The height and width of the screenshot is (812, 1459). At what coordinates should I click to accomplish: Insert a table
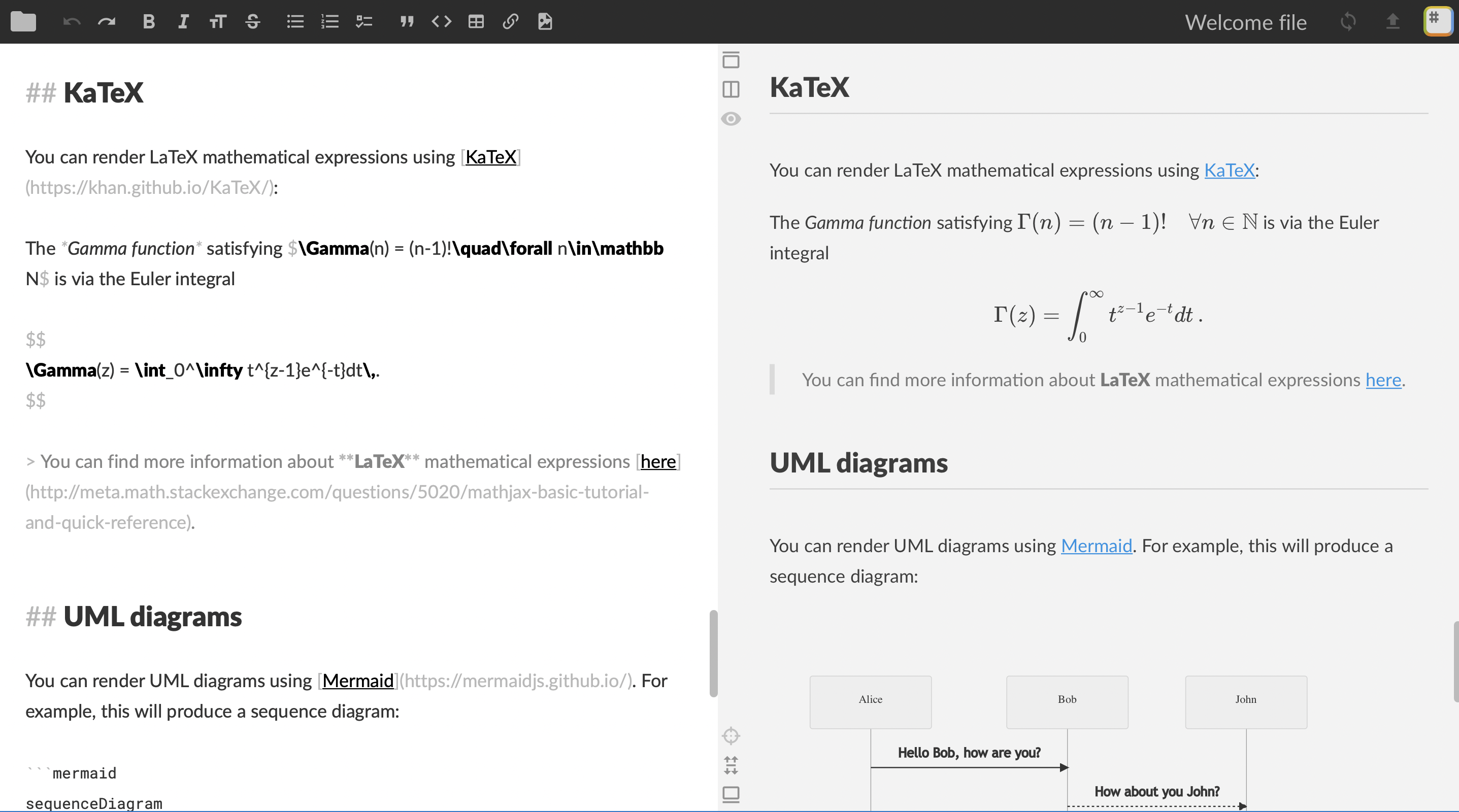click(x=476, y=21)
